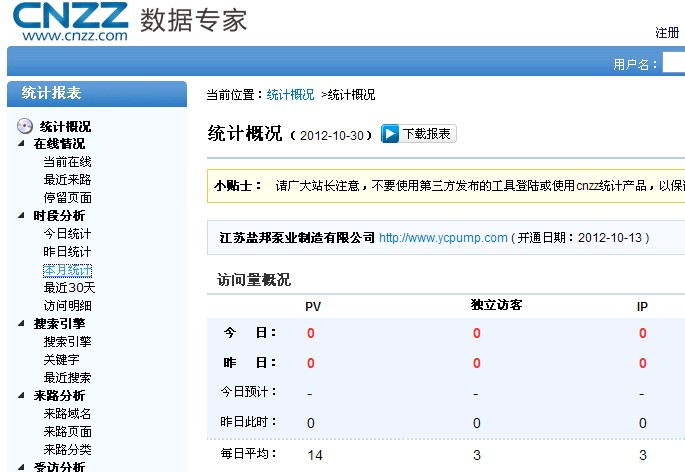The height and width of the screenshot is (472, 685).
Task: Open 今日统计 report
Action: tap(67, 234)
